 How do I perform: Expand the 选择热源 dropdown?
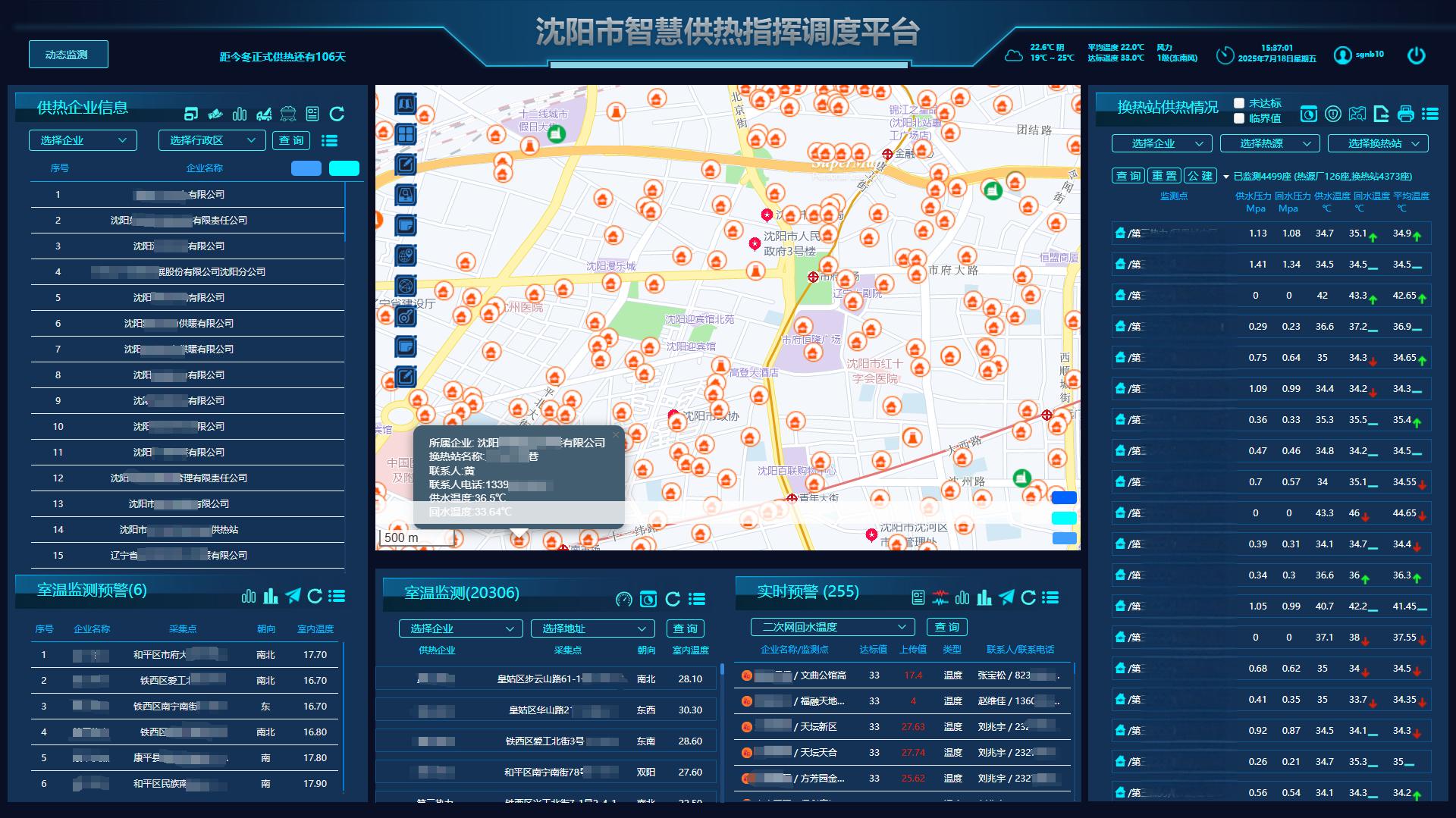point(1275,143)
